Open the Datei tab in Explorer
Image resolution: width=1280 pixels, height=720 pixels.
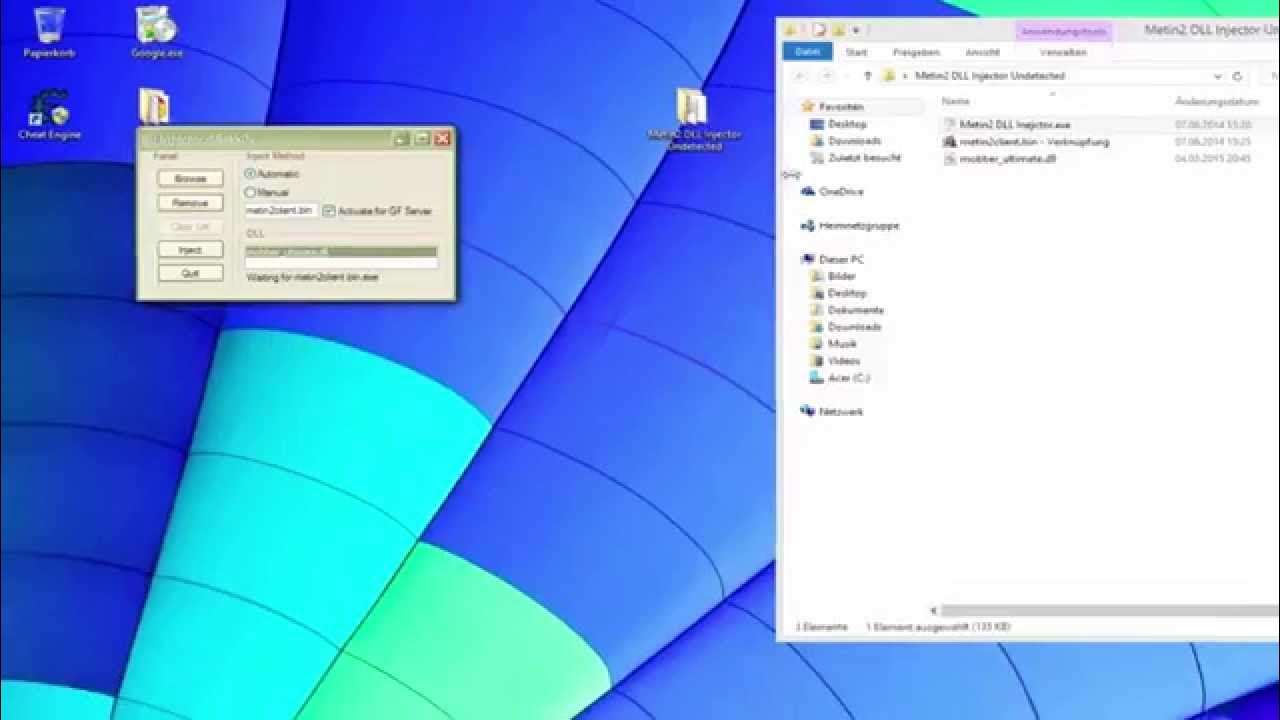[808, 52]
